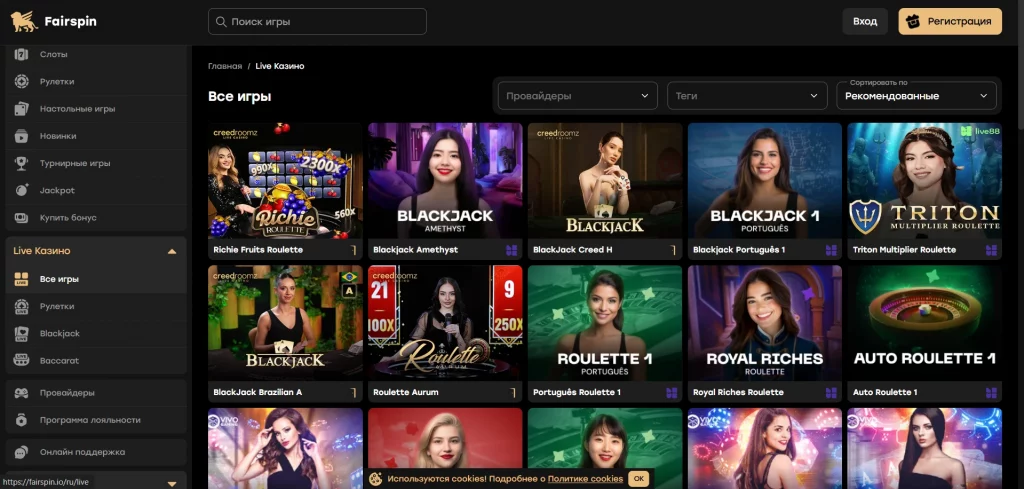The width and height of the screenshot is (1024, 489).
Task: Accept cookies with the OK button
Action: pos(639,479)
